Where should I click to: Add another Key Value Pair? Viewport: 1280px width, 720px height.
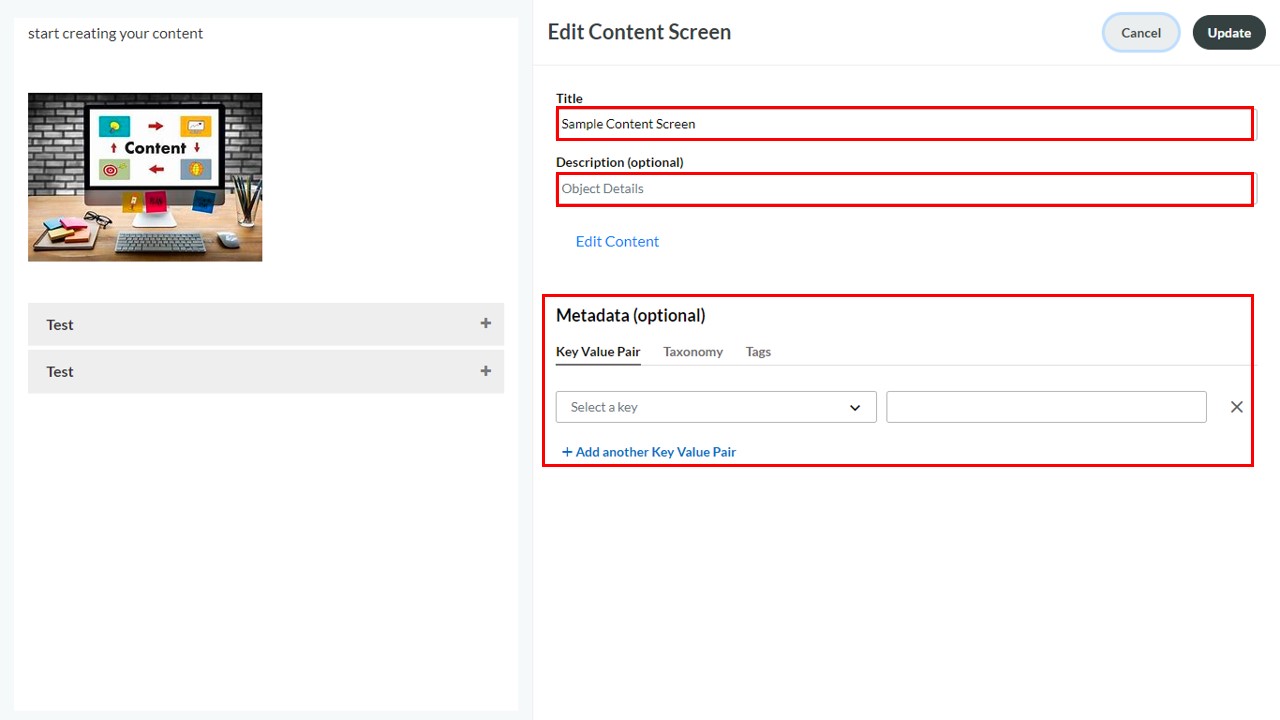[x=656, y=452]
